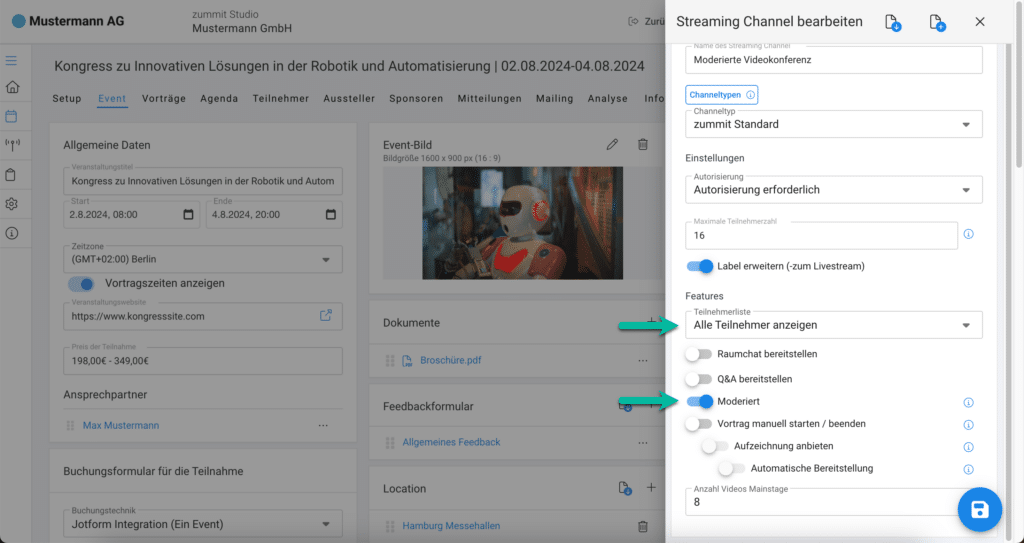Open the external link icon for Veranstaltungswebsite
The height and width of the screenshot is (543, 1024).
326,315
